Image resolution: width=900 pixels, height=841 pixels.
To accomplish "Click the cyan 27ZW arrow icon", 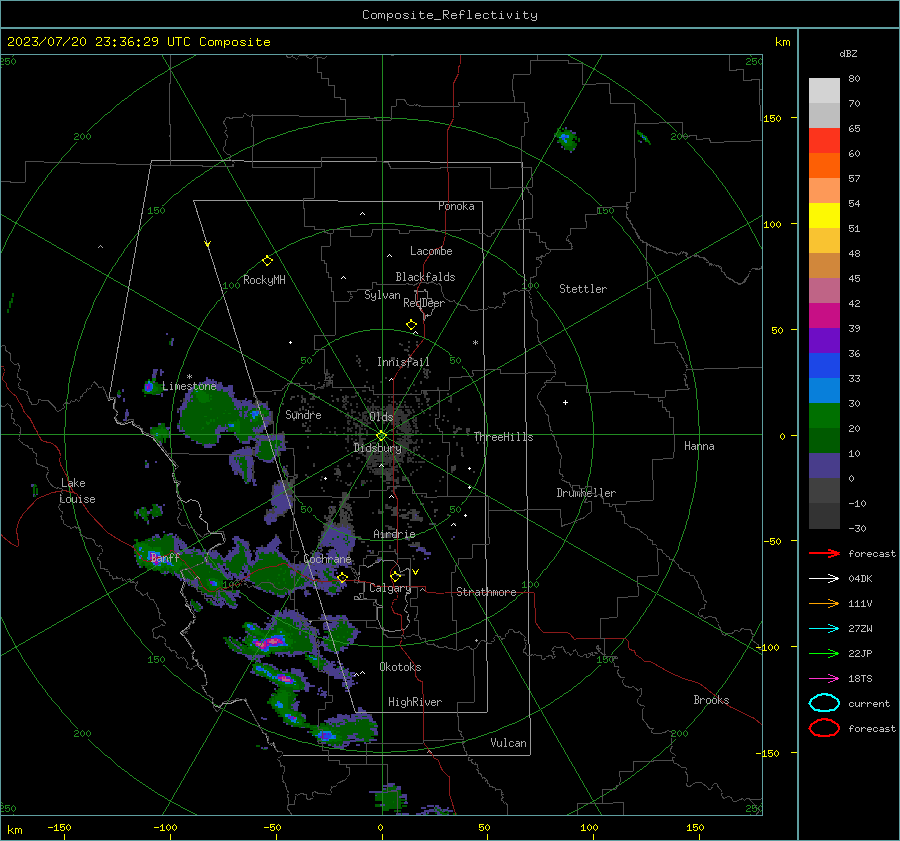I will [824, 629].
